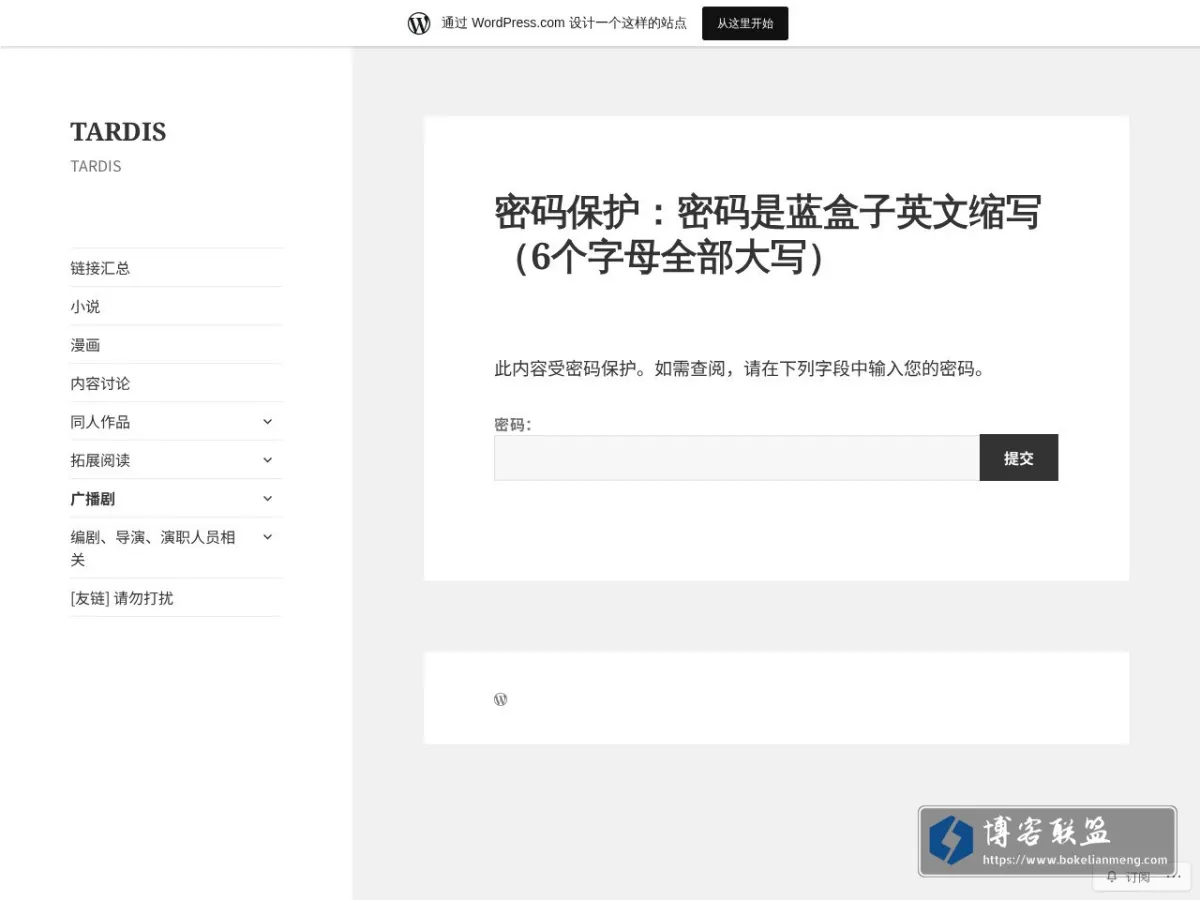Image resolution: width=1200 pixels, height=900 pixels.
Task: Click the 通过 WordPress.com 设计一个这样的站点 text
Action: (564, 23)
